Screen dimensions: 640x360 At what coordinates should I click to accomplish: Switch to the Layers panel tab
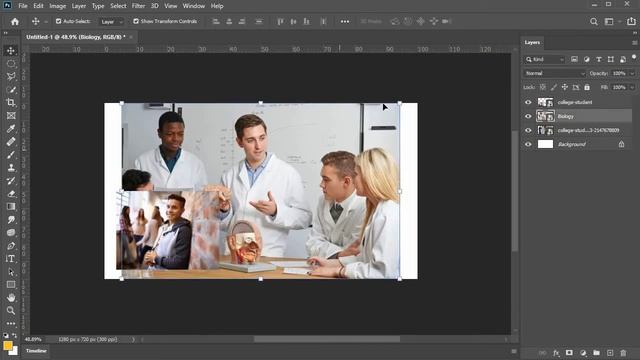coord(532,42)
